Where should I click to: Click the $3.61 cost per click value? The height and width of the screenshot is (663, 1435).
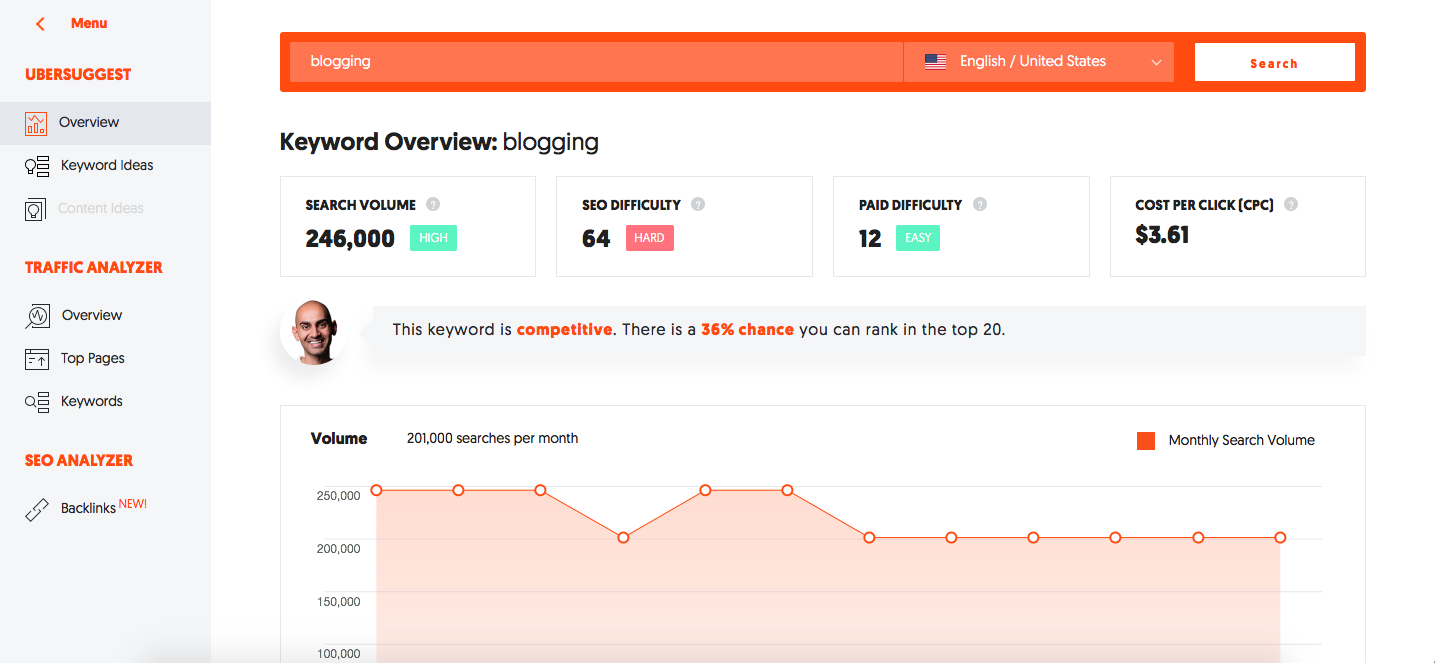coord(1162,236)
